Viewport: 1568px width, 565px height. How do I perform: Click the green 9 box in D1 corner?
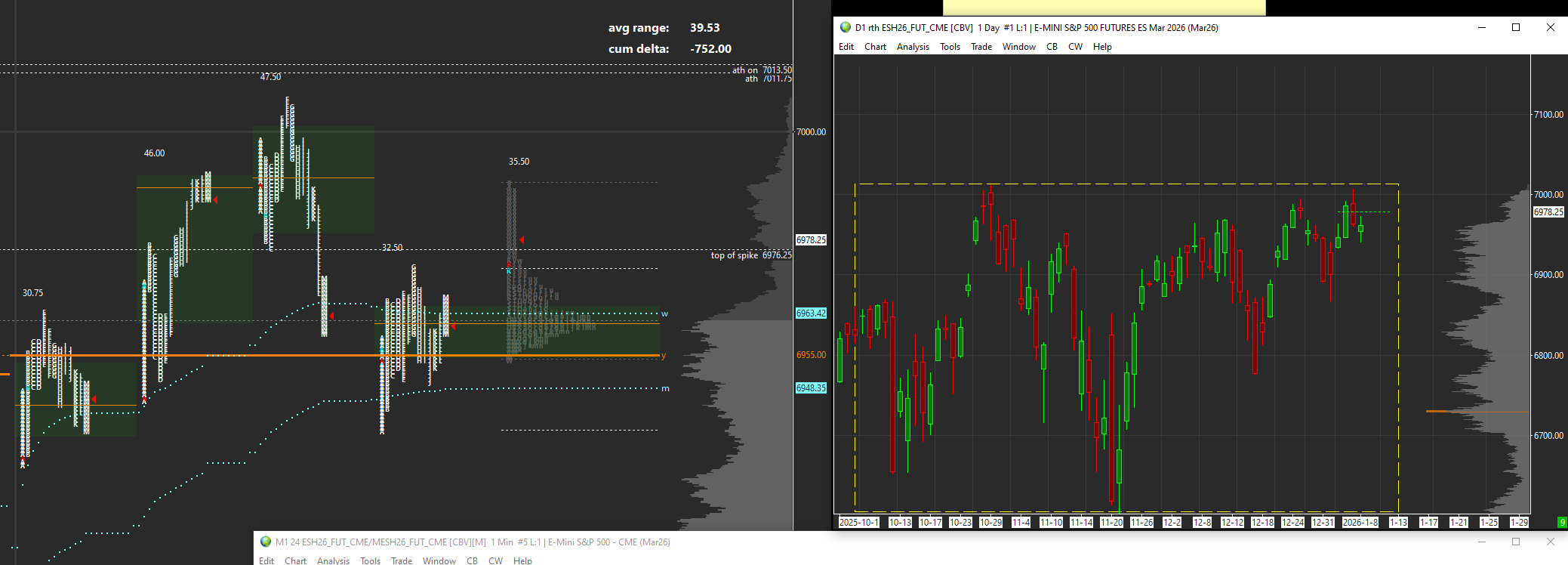pyautogui.click(x=1562, y=522)
